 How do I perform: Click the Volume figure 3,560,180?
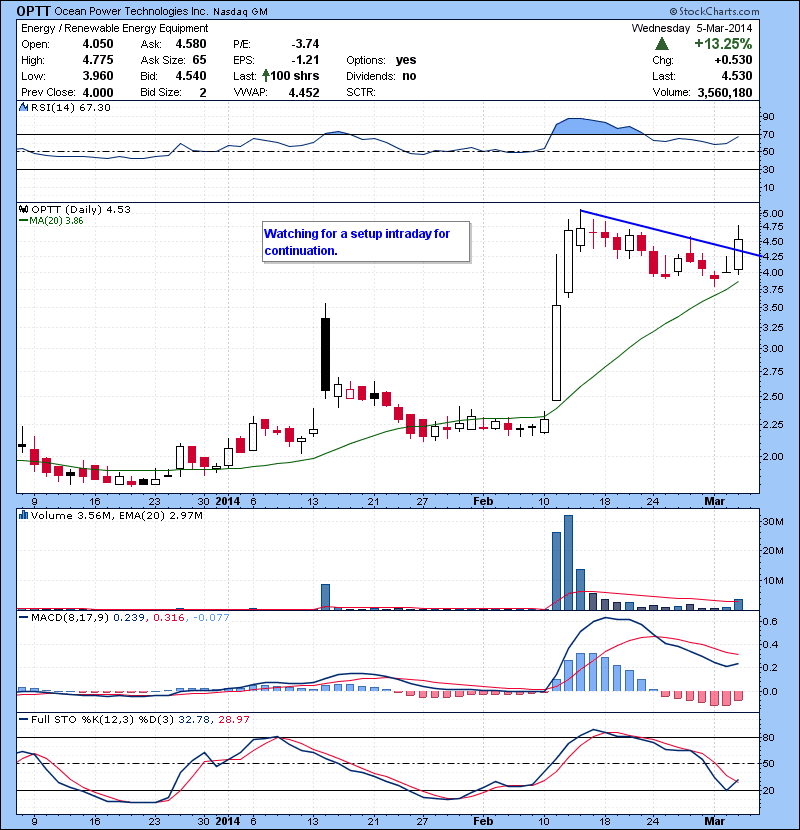[725, 93]
